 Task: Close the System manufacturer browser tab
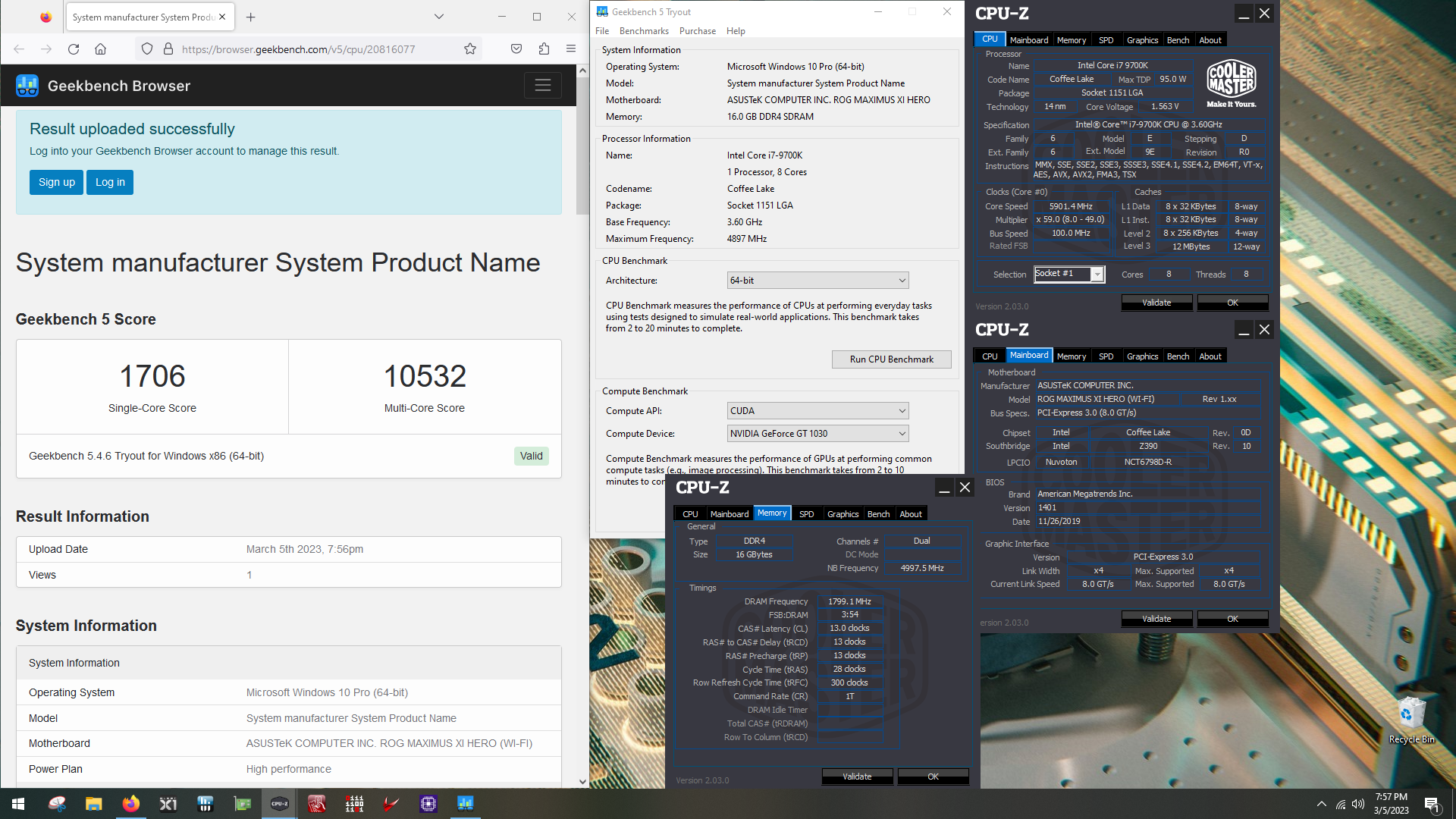point(222,17)
